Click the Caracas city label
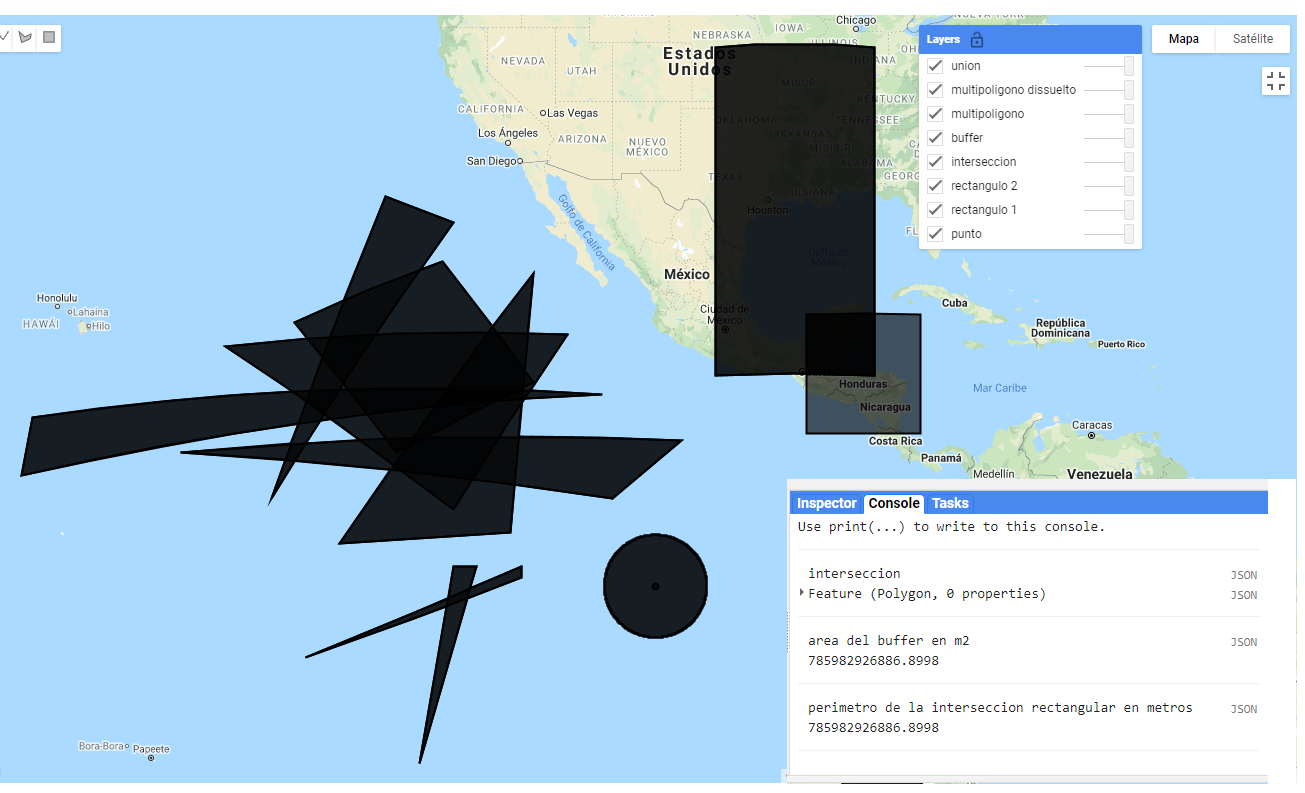 1092,425
